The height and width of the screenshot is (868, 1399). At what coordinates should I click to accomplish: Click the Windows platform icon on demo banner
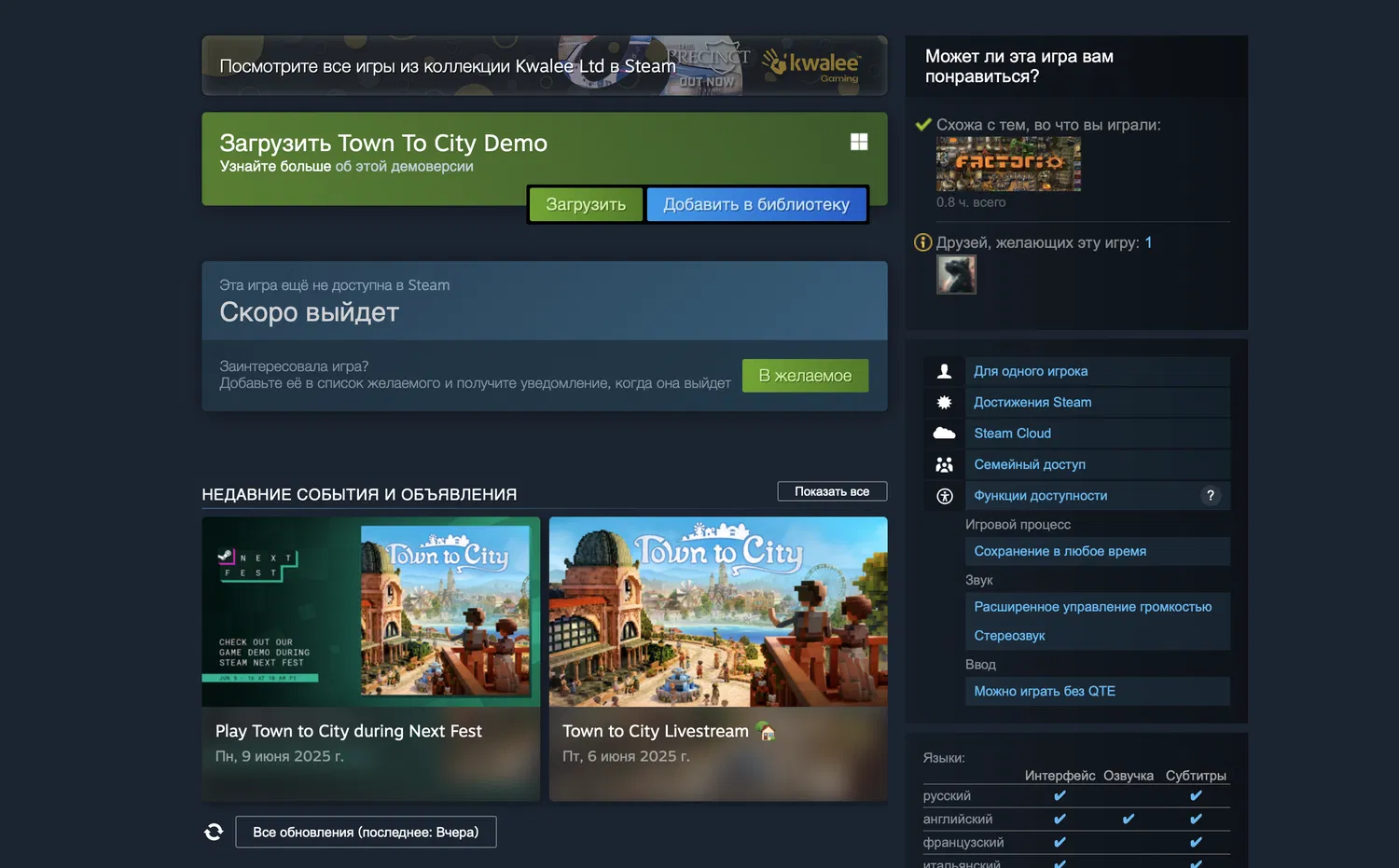(859, 142)
